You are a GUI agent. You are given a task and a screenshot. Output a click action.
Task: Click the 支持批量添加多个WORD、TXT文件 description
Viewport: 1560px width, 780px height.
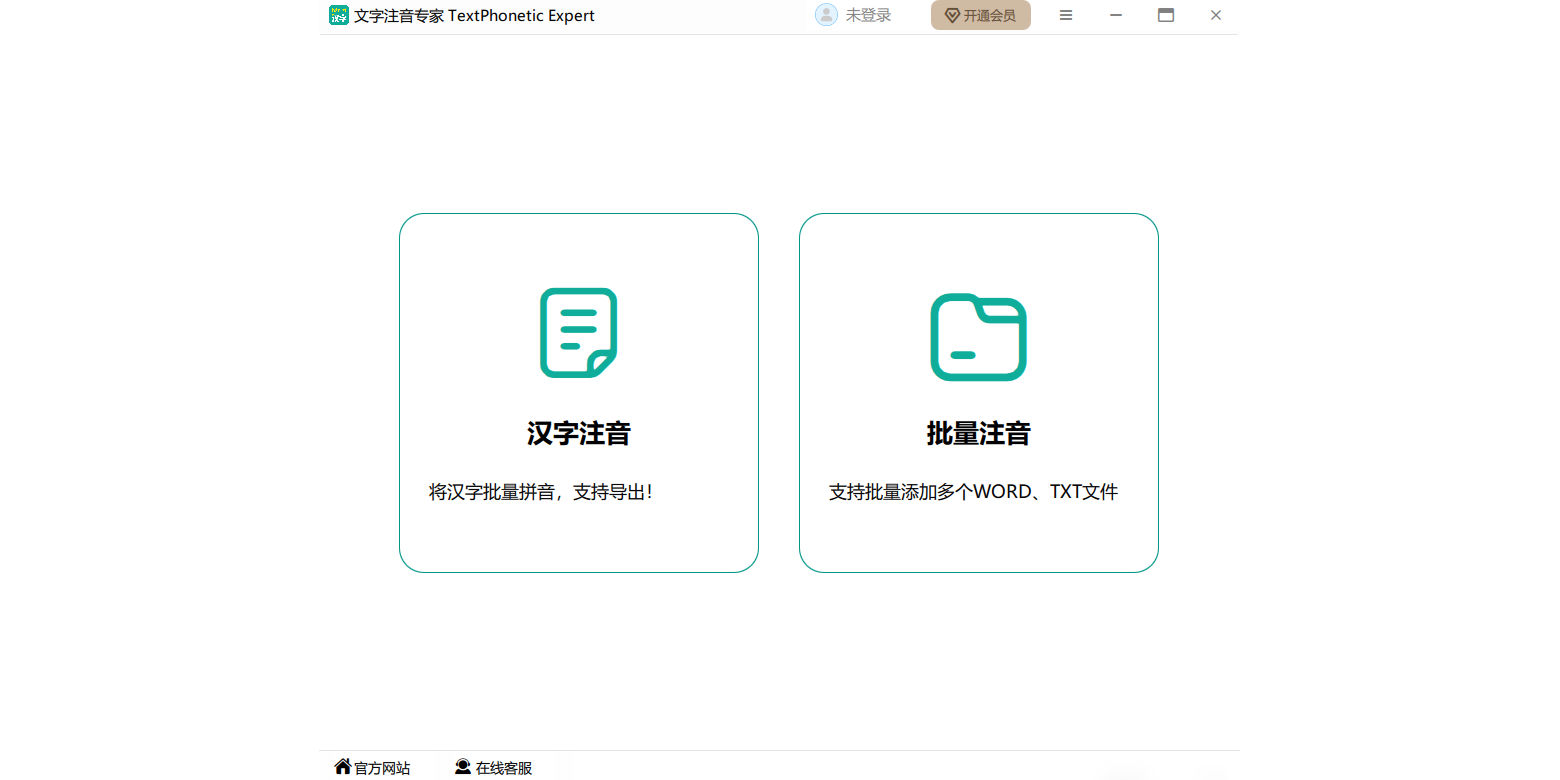[973, 492]
